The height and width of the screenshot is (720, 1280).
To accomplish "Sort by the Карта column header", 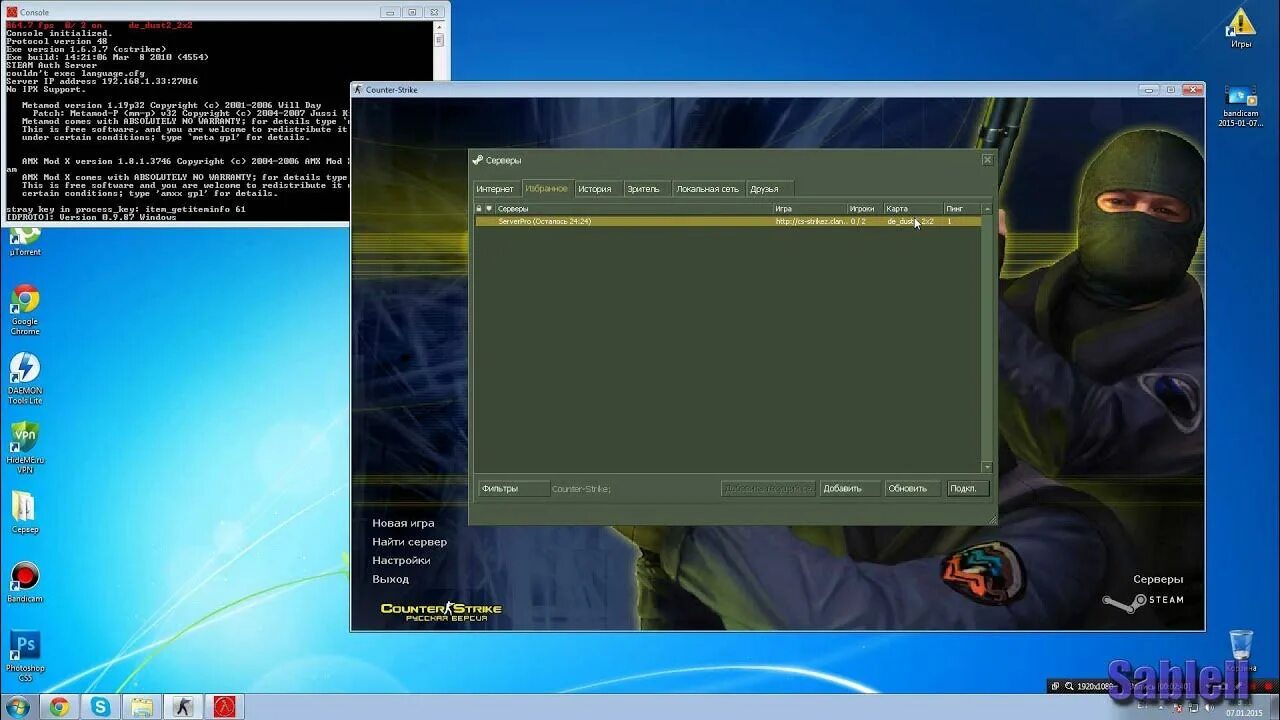I will [x=913, y=209].
